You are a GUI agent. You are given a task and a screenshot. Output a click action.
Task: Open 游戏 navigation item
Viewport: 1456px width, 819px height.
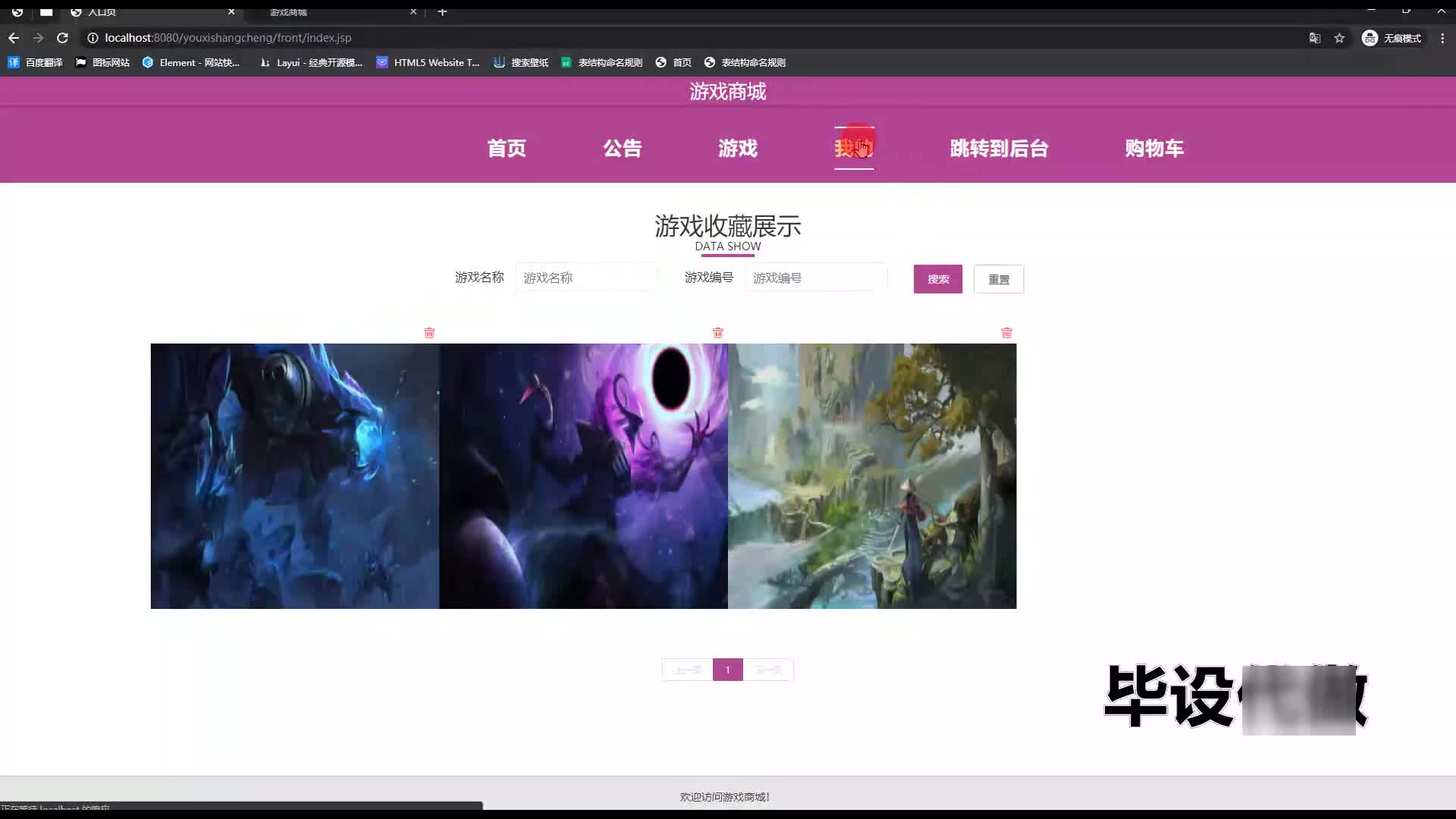[738, 148]
